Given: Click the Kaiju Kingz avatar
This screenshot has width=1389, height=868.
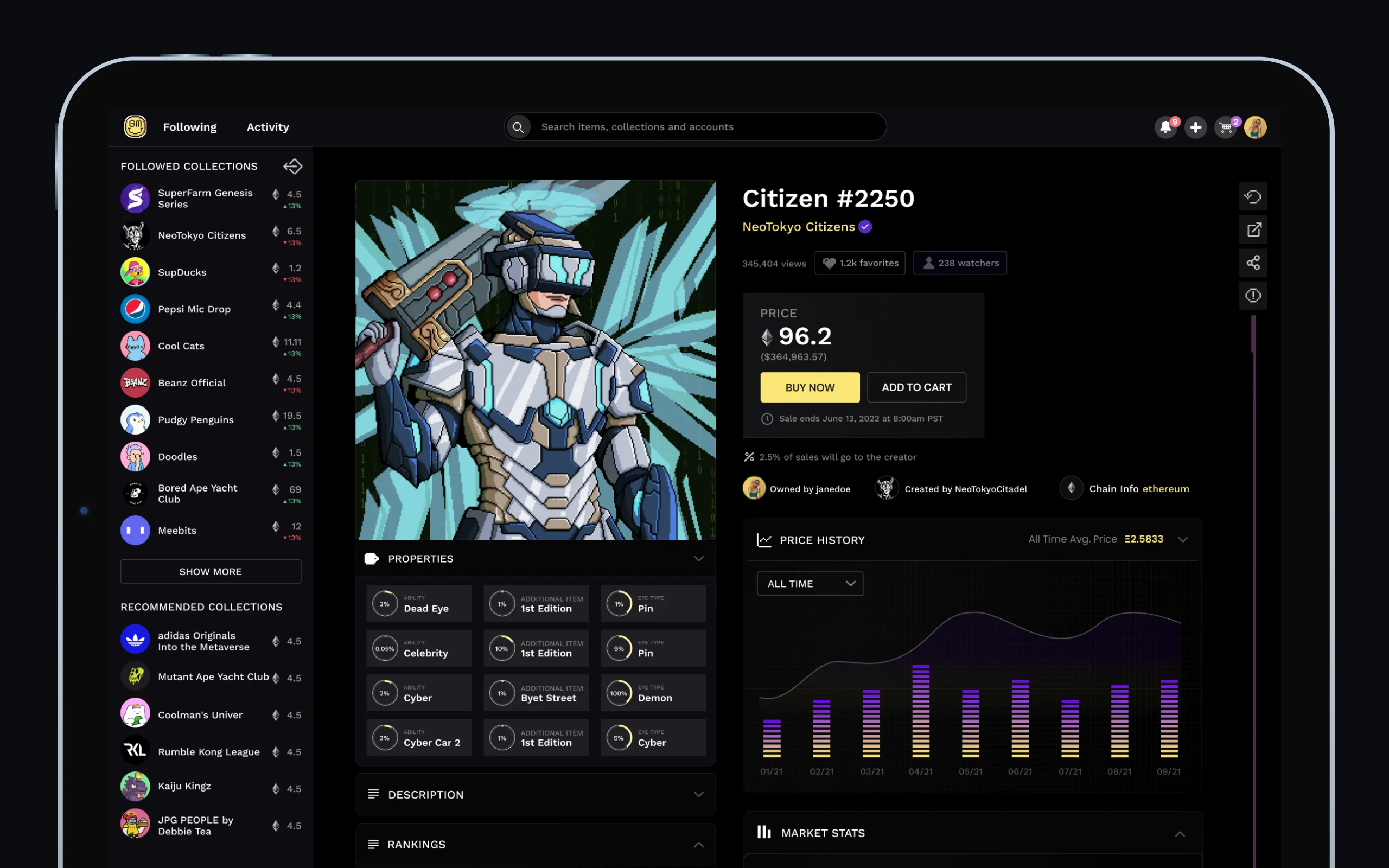Looking at the screenshot, I should (136, 787).
